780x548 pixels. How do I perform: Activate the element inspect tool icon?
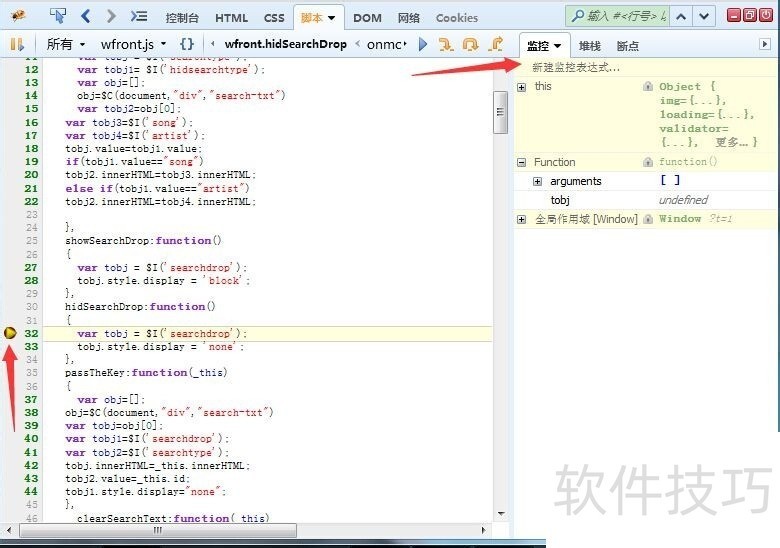click(58, 16)
